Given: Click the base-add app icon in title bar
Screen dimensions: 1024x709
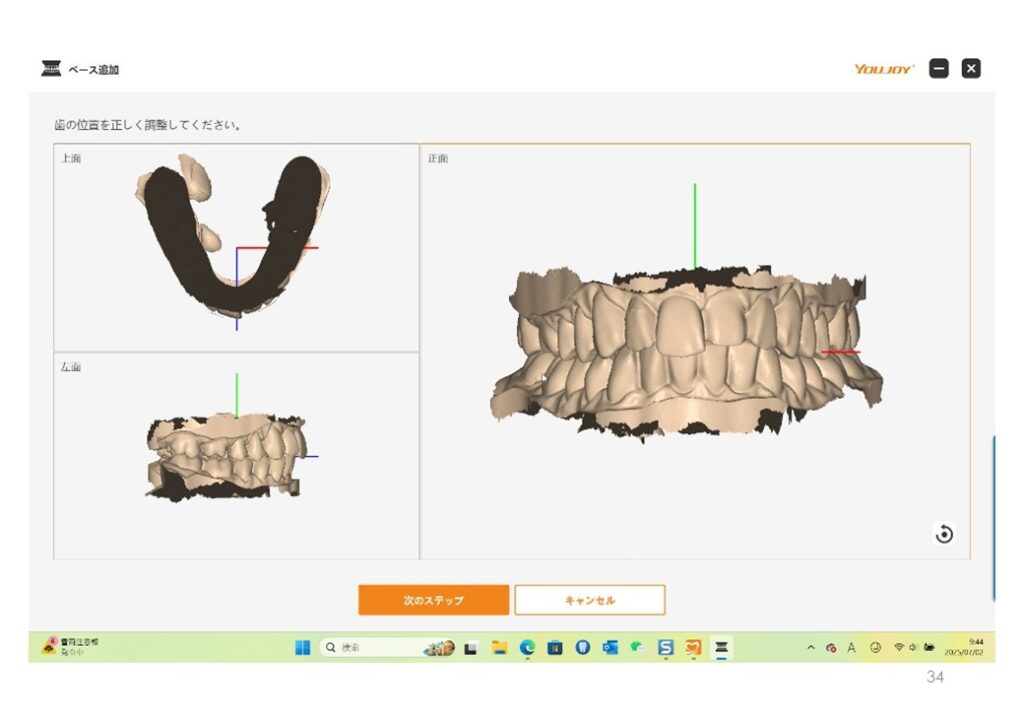Looking at the screenshot, I should point(51,69).
